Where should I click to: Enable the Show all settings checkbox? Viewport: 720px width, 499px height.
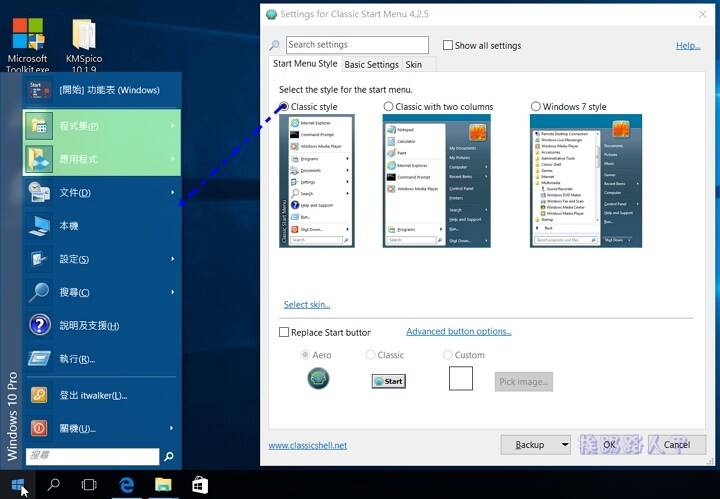point(448,45)
